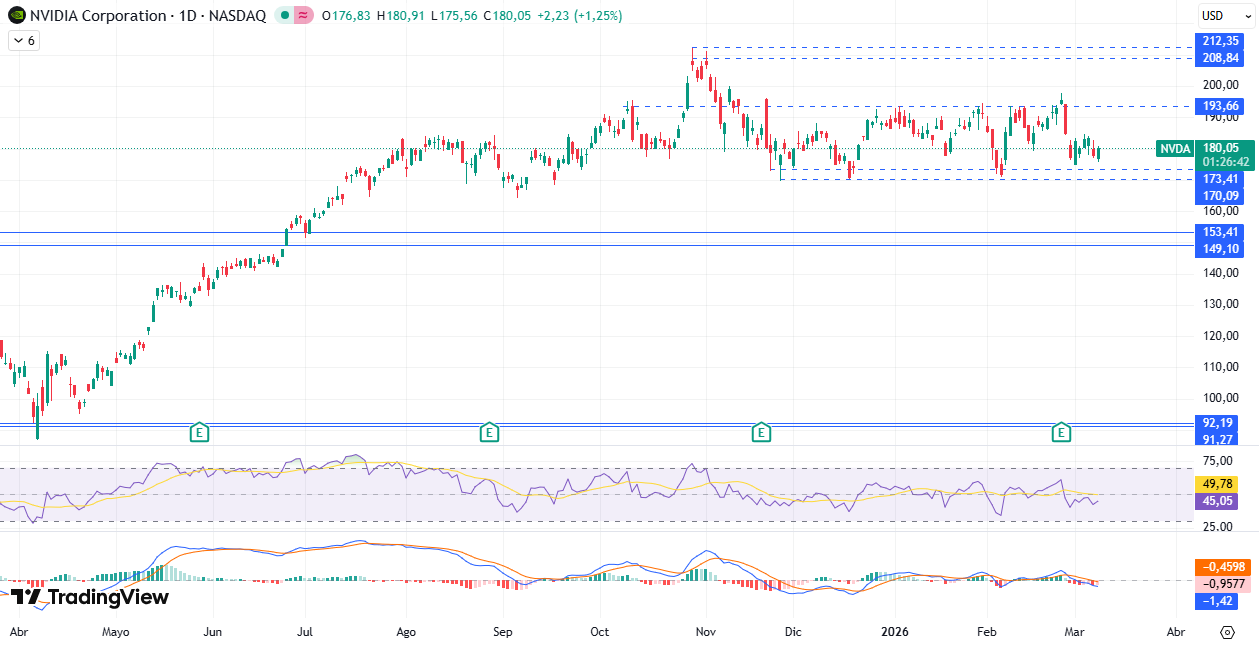This screenshot has height=645, width=1259.
Task: Click the 2026 year label on time axis
Action: click(x=894, y=632)
